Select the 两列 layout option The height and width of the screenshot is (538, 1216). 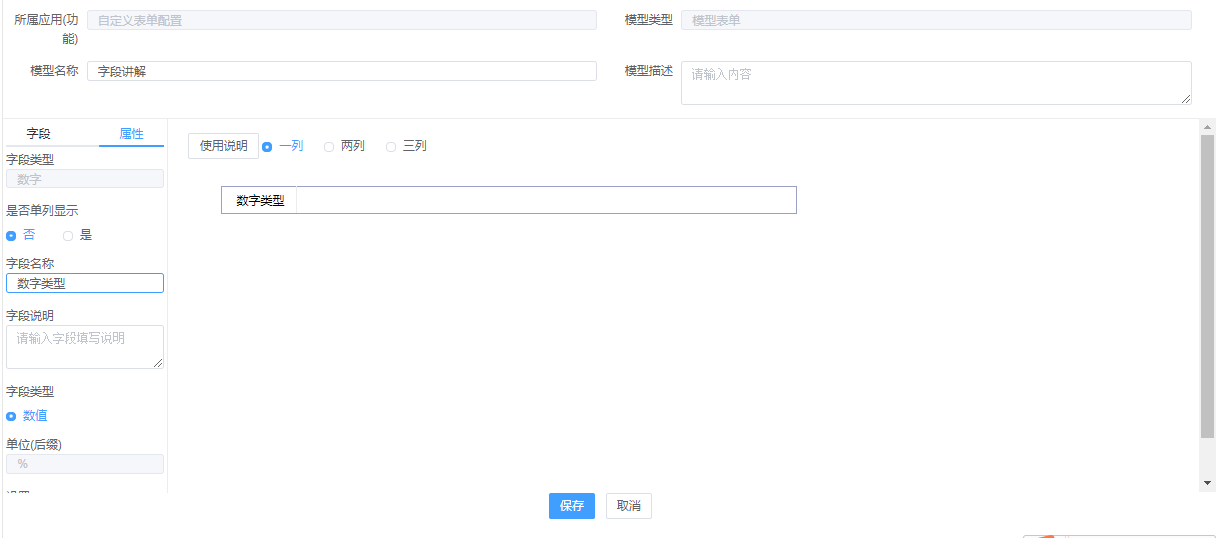pyautogui.click(x=329, y=147)
